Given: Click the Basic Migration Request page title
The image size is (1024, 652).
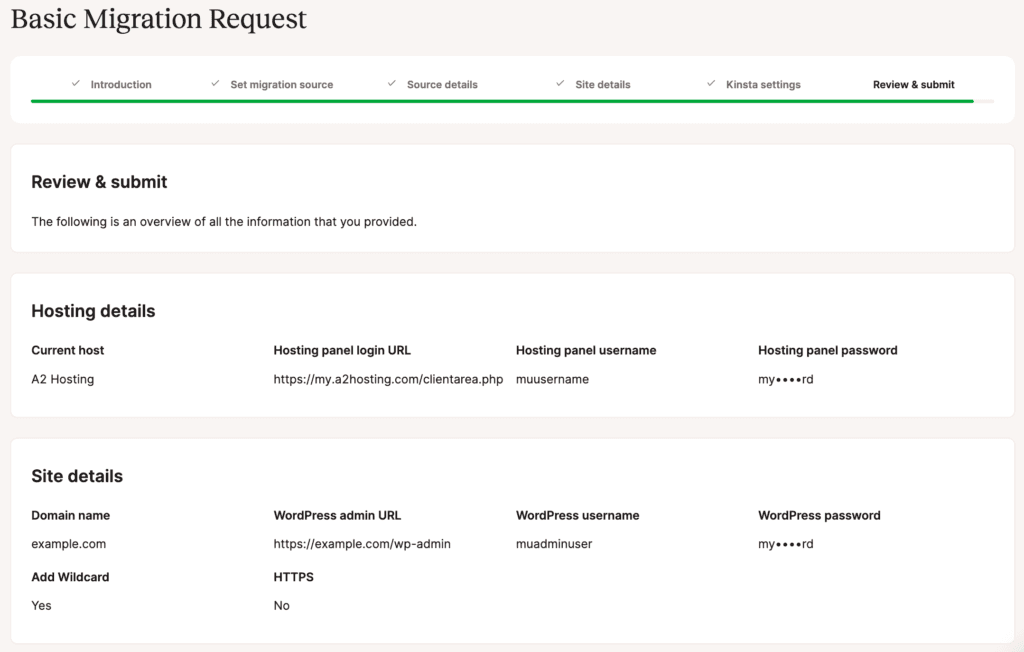Looking at the screenshot, I should point(159,19).
